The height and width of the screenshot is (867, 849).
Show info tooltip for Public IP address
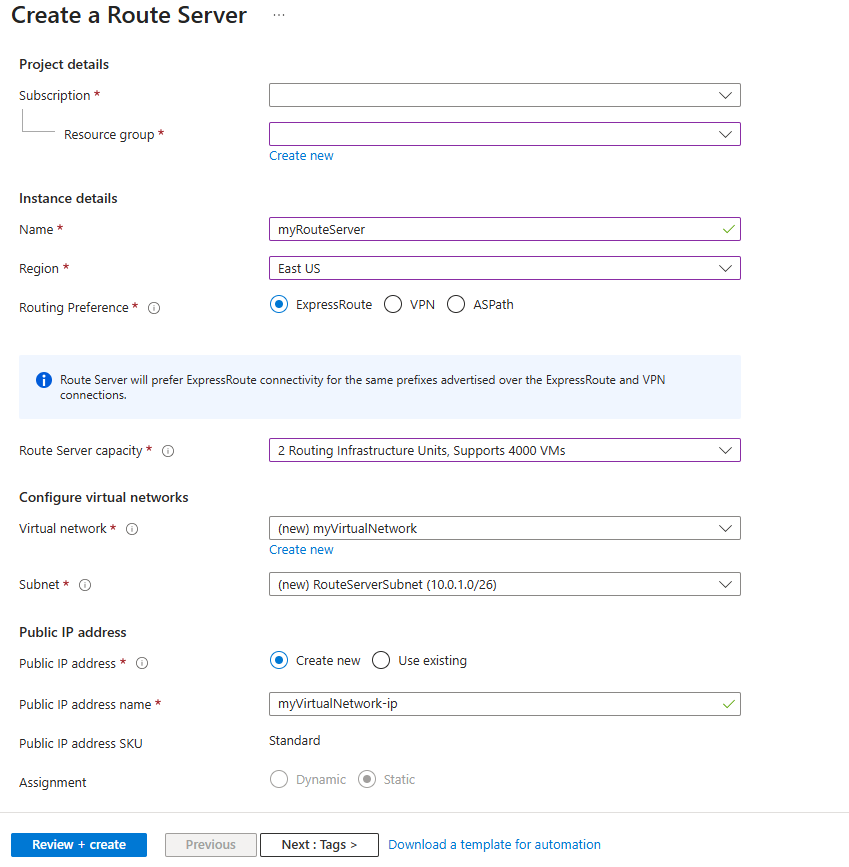pos(142,664)
